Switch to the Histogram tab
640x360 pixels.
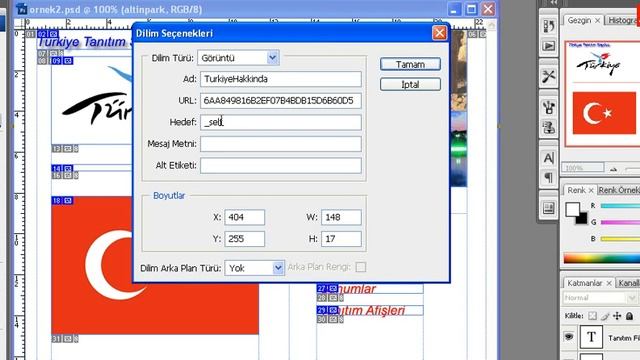pos(622,20)
